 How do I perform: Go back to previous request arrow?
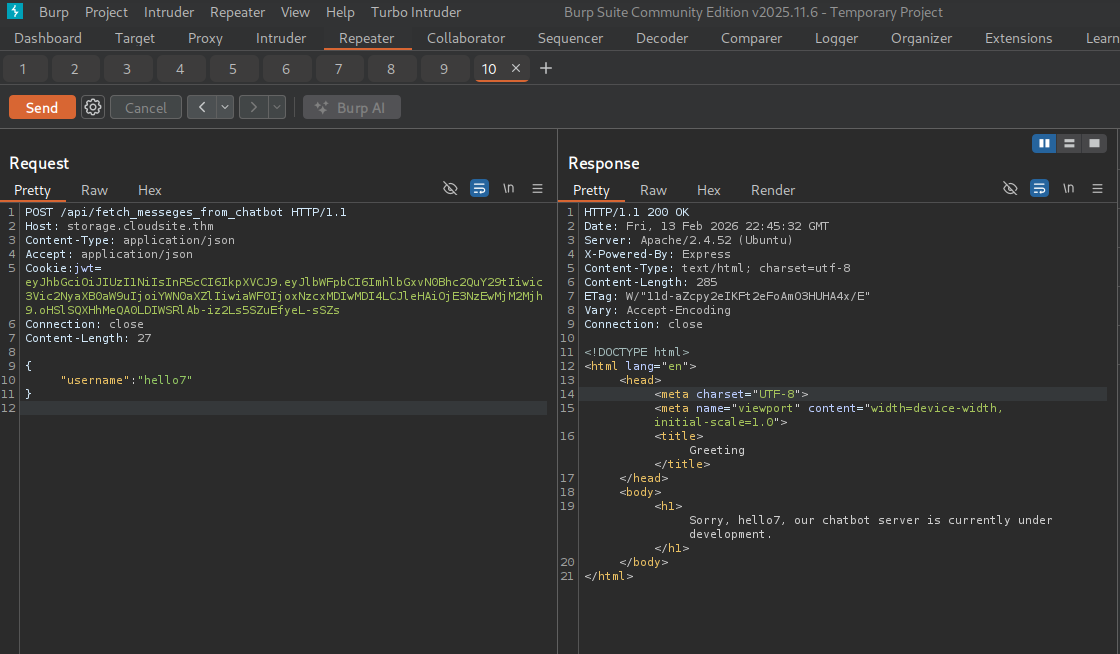[202, 107]
